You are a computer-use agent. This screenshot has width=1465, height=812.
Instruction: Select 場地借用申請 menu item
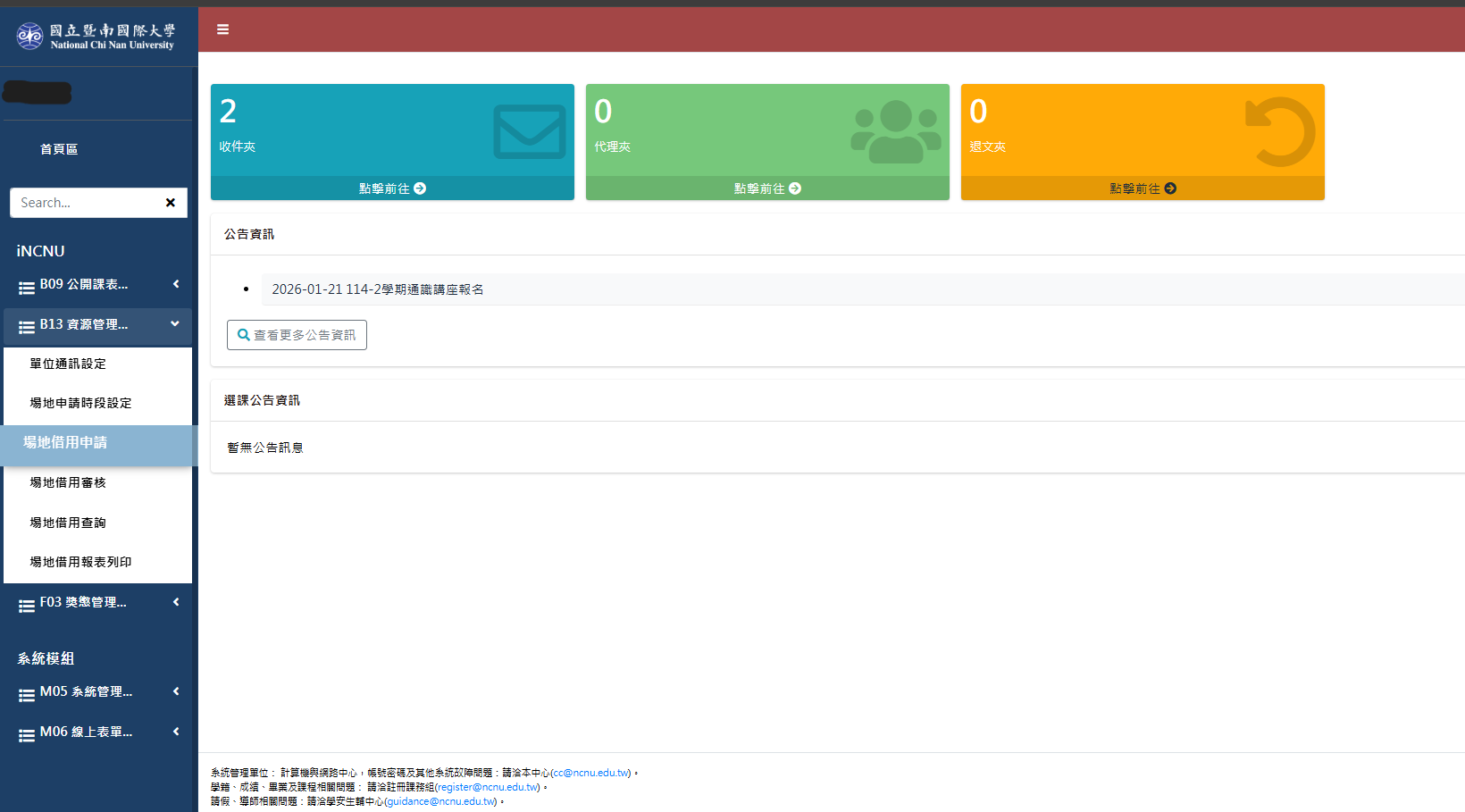(65, 442)
